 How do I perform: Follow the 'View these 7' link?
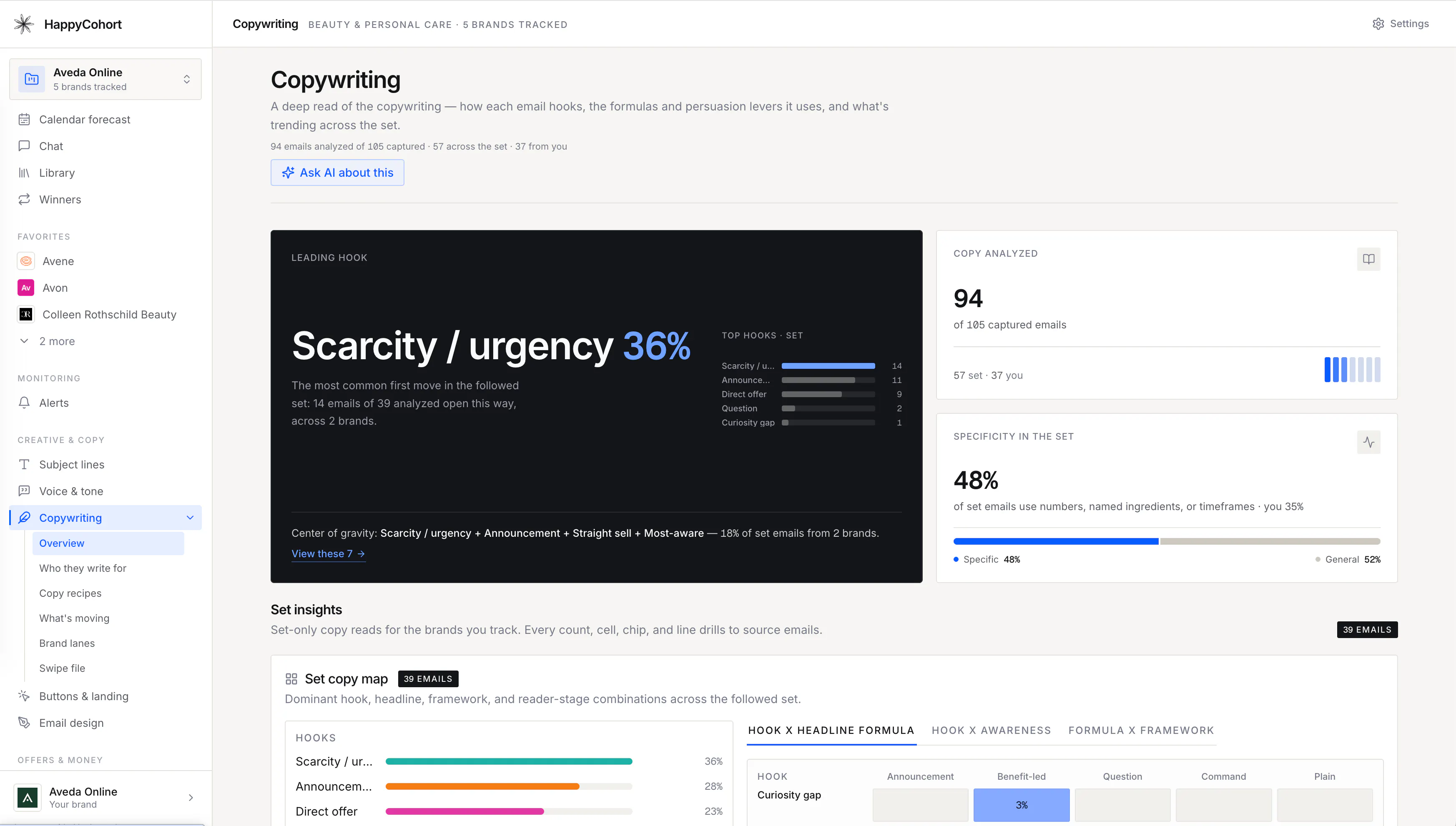(328, 554)
